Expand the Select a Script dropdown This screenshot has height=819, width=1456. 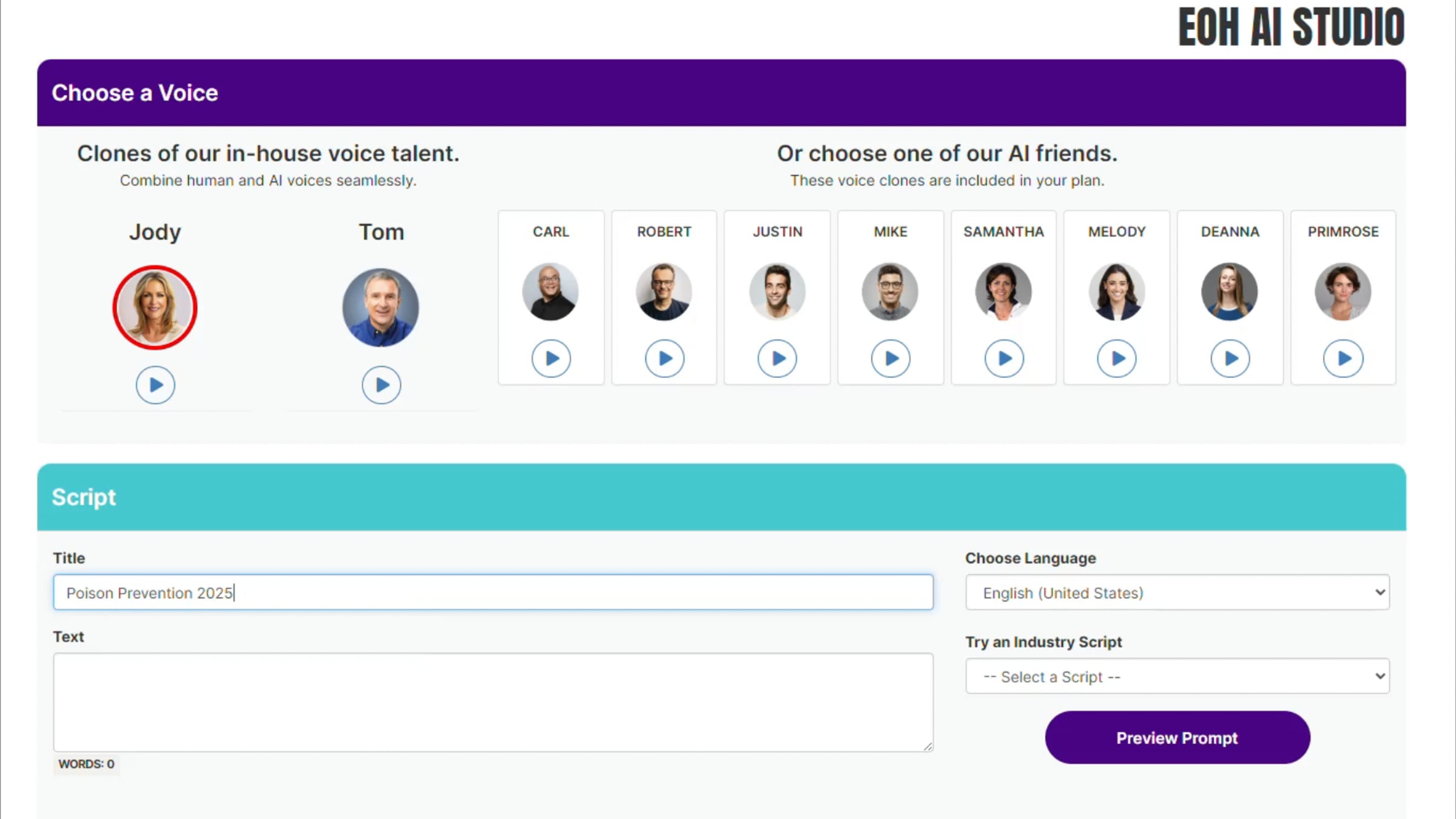point(1177,676)
